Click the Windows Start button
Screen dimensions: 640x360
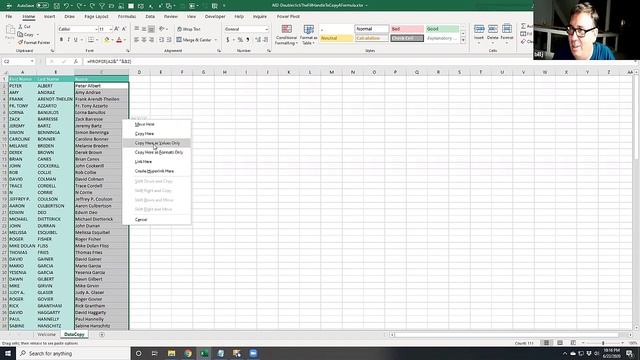[x=8, y=353]
